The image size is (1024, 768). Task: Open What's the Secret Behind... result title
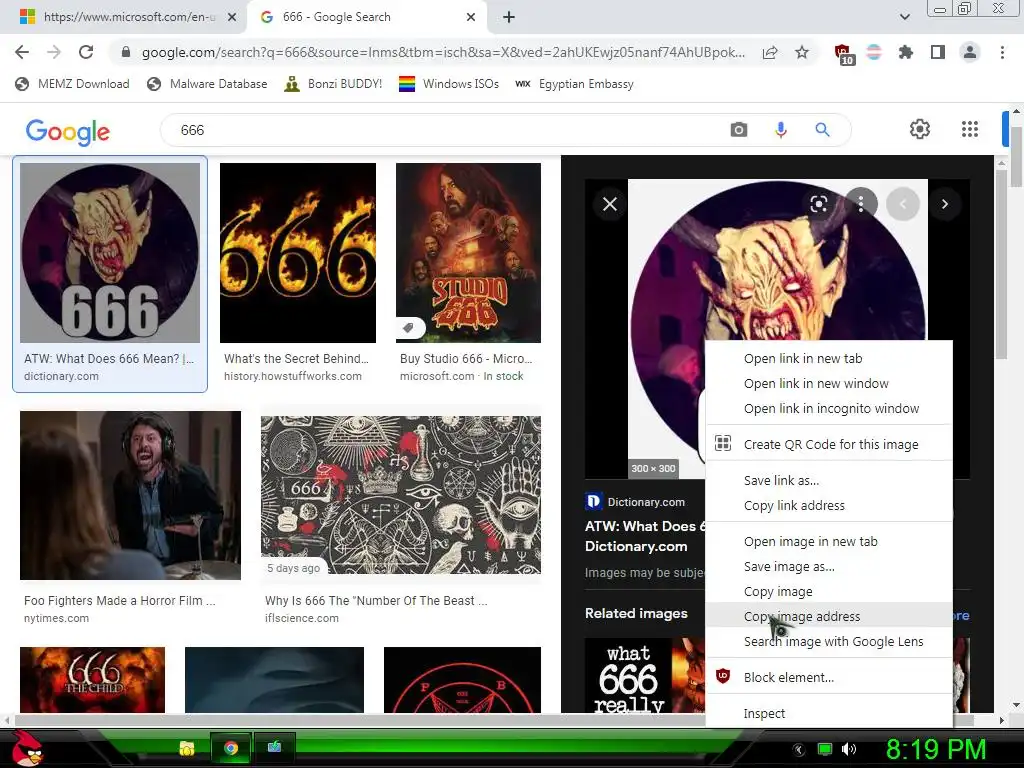296,359
